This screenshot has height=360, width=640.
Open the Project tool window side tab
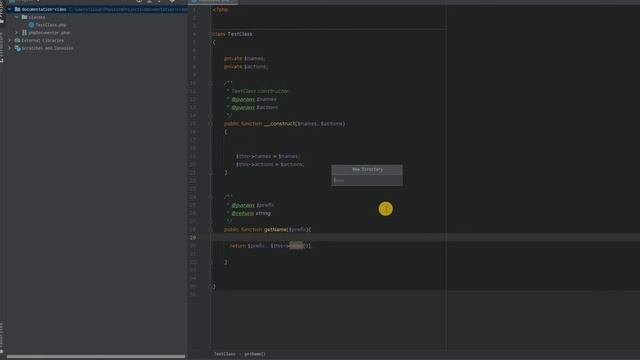click(x=2, y=12)
